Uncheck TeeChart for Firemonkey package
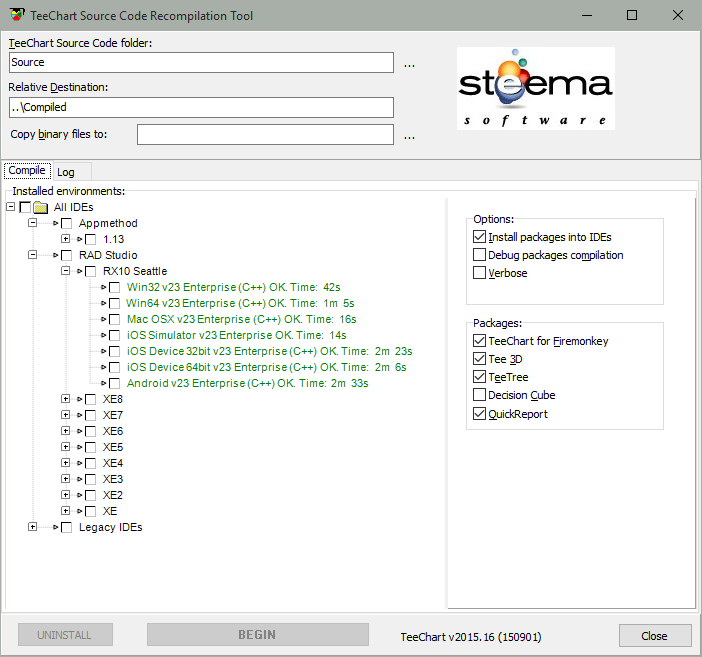The image size is (702, 657). pos(479,340)
